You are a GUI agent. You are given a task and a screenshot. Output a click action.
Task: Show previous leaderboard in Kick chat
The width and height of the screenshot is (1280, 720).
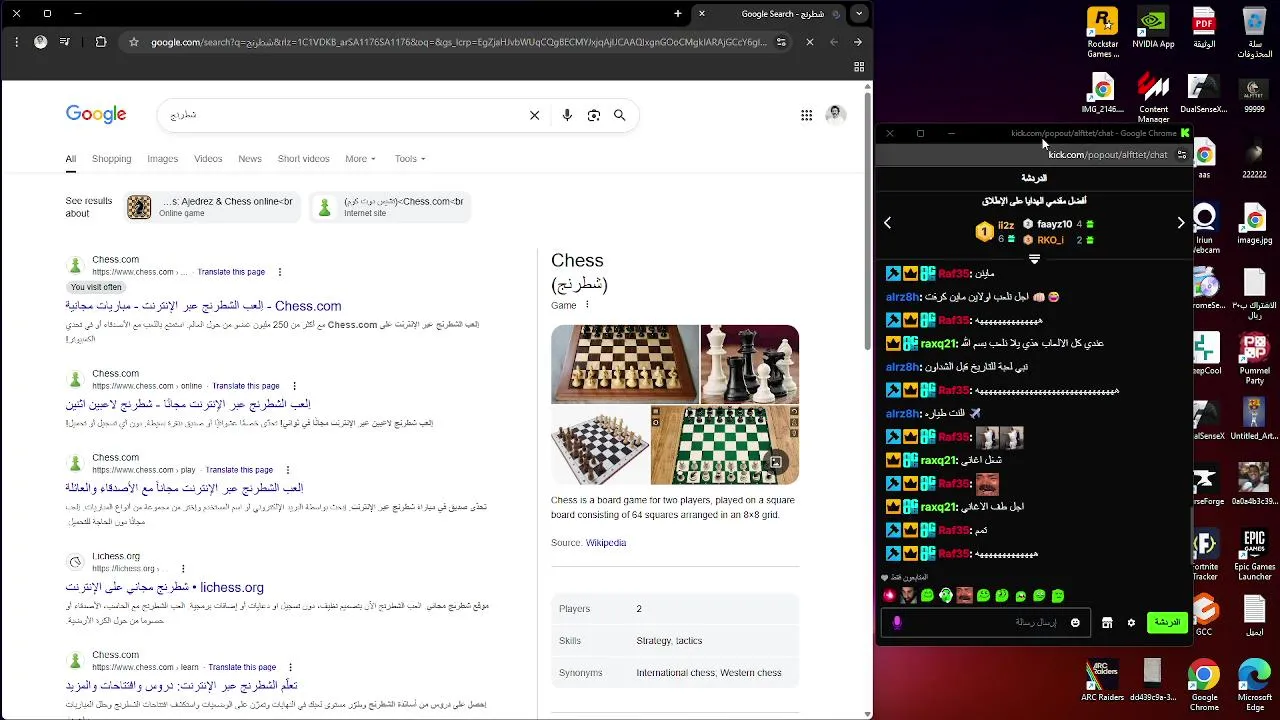click(x=887, y=223)
